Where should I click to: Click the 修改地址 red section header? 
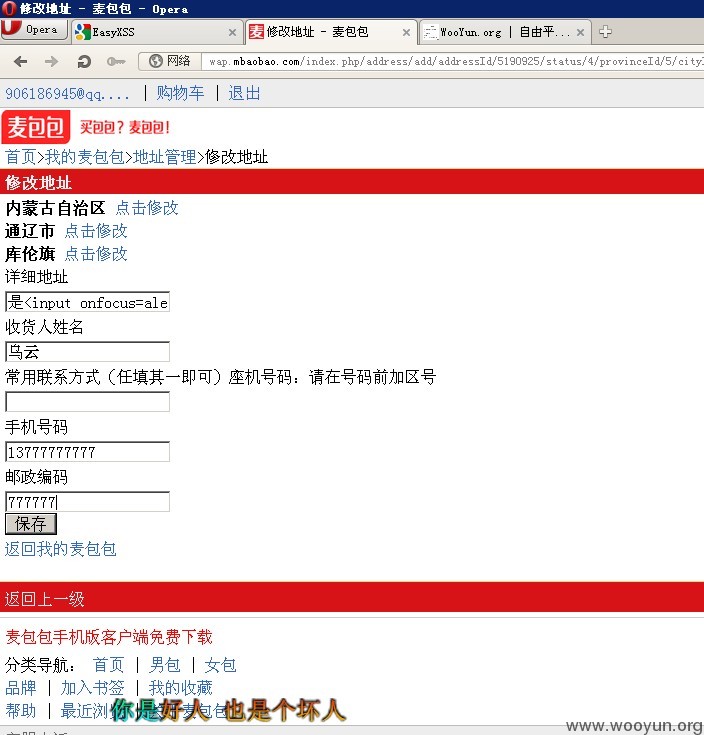point(352,182)
